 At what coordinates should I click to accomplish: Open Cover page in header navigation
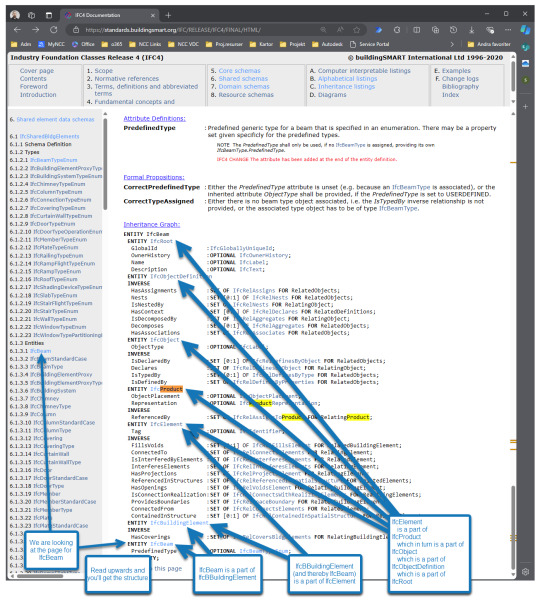(37, 71)
